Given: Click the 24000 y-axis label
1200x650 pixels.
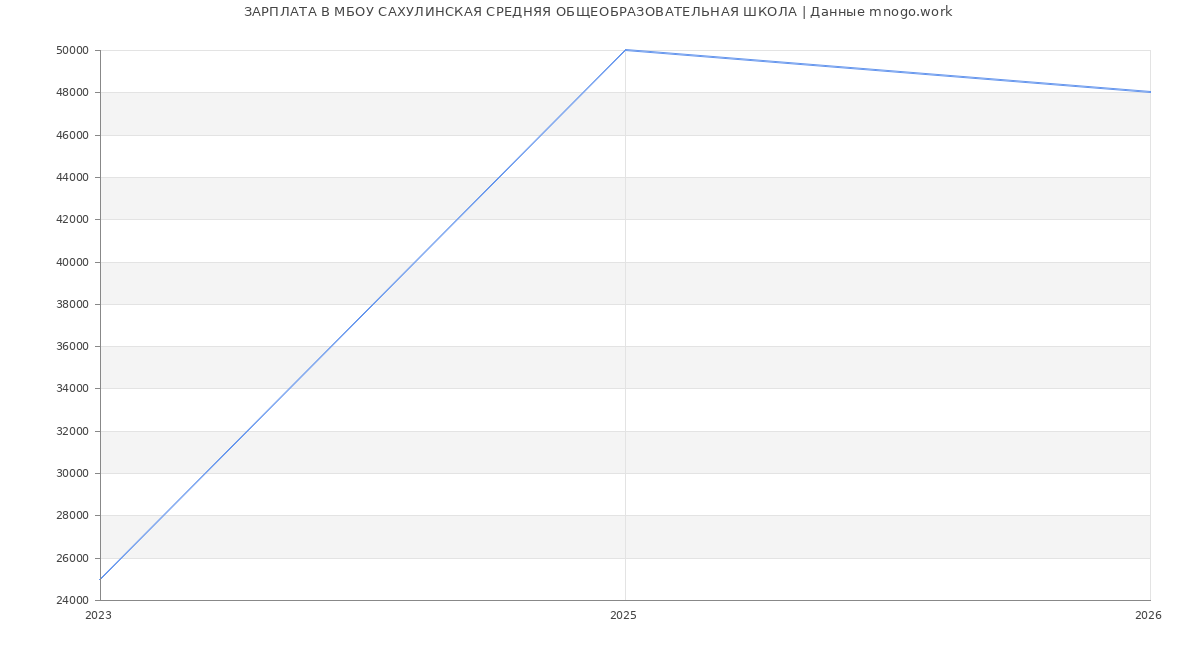Looking at the screenshot, I should (73, 600).
